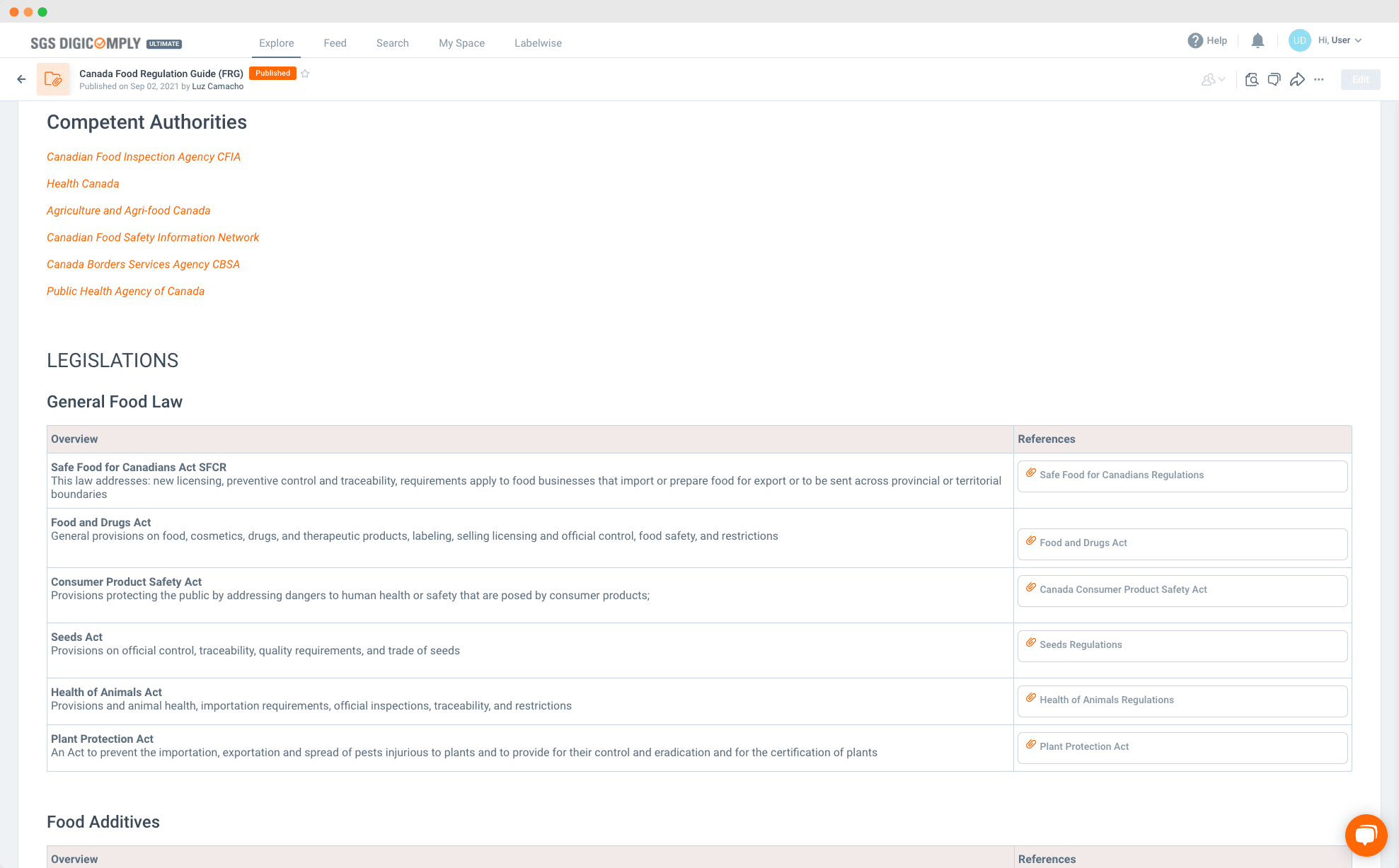The height and width of the screenshot is (868, 1399).
Task: Open the Food and Drugs Act reference
Action: click(1182, 544)
